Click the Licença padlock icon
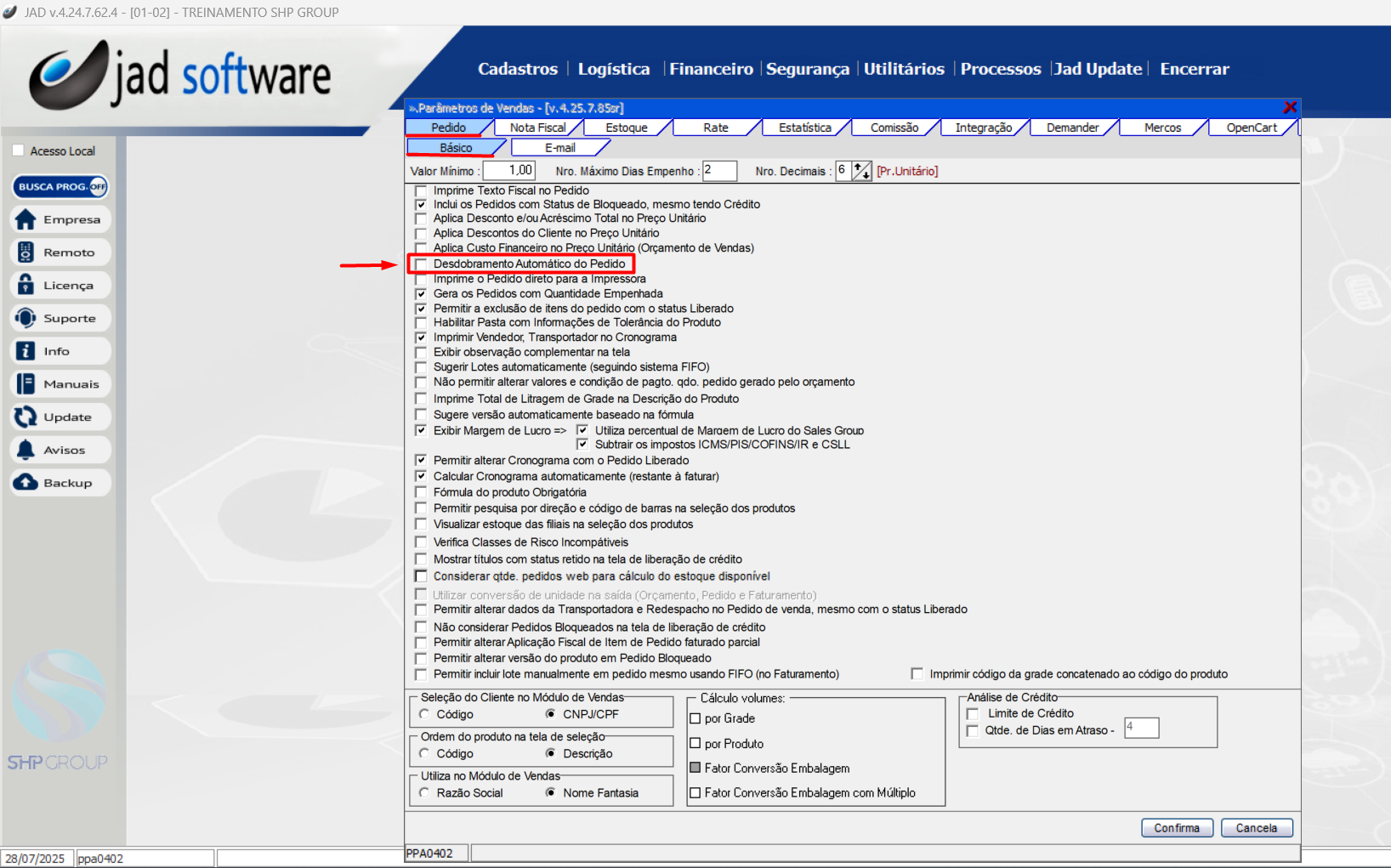This screenshot has height=868, width=1391. point(26,286)
